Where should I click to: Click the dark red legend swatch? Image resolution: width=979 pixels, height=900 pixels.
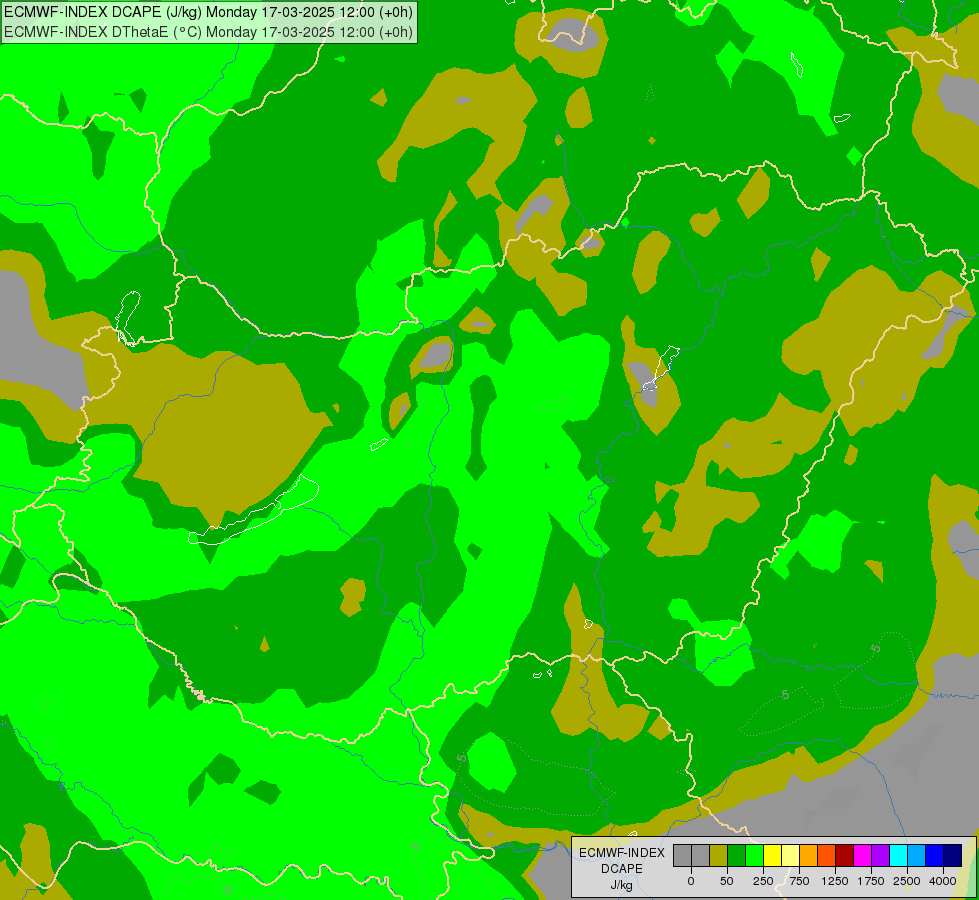(x=844, y=856)
